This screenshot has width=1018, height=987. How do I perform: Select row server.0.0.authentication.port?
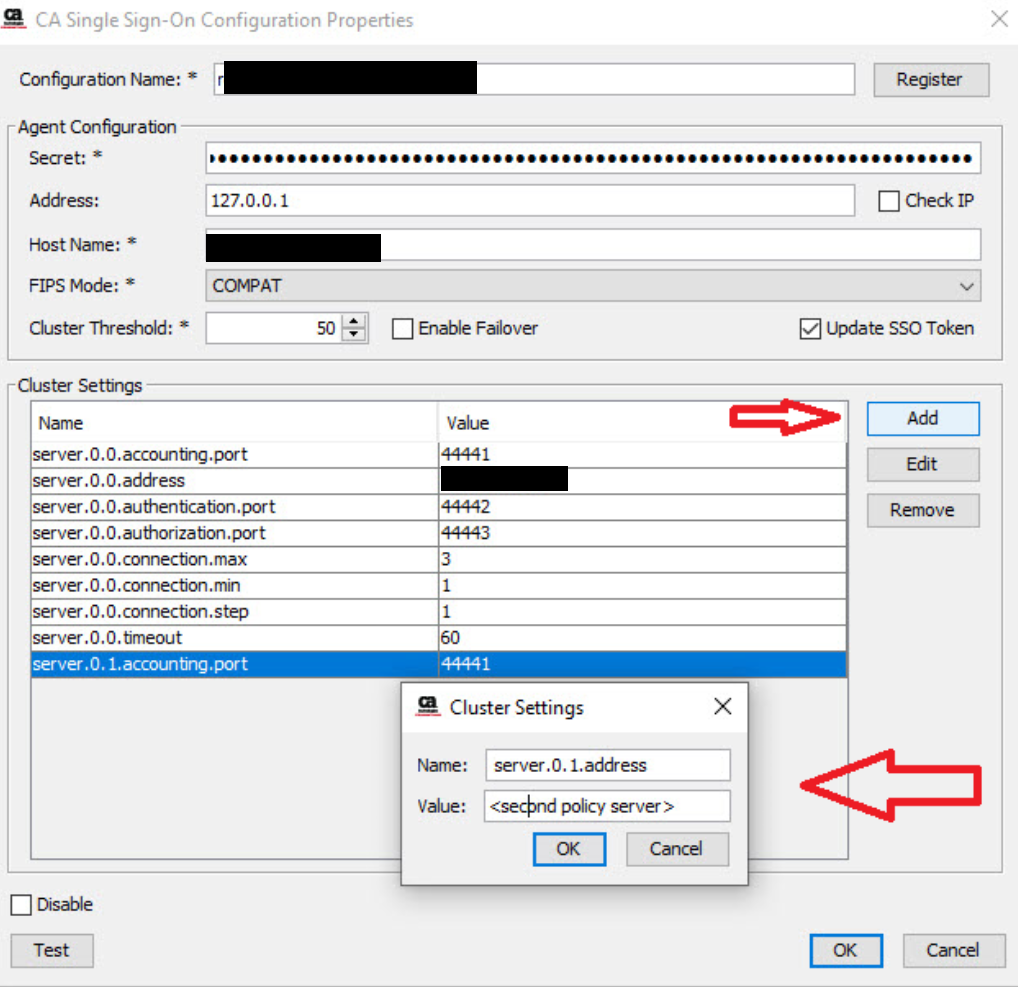pyautogui.click(x=439, y=506)
